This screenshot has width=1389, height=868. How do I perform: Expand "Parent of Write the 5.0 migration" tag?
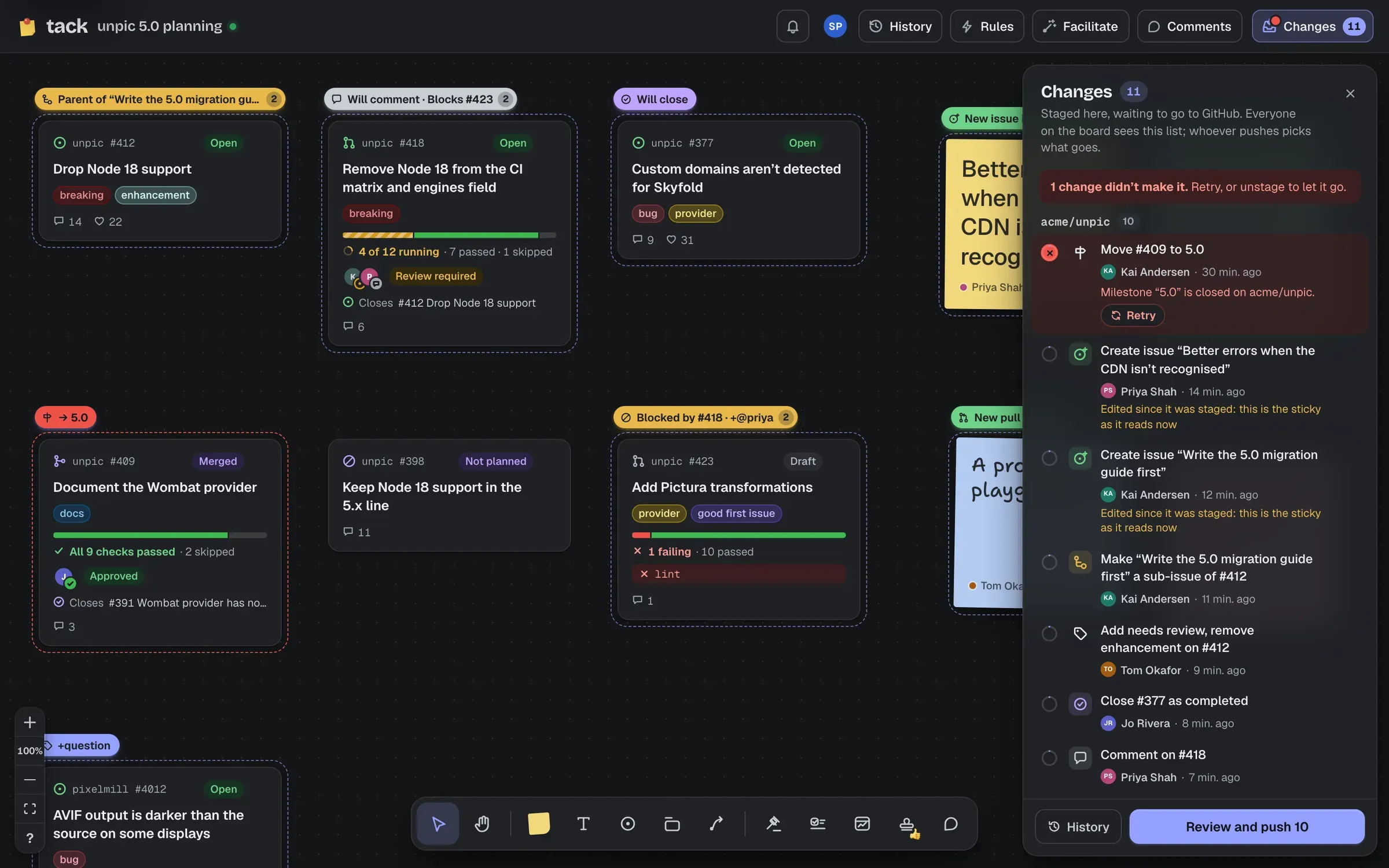160,99
